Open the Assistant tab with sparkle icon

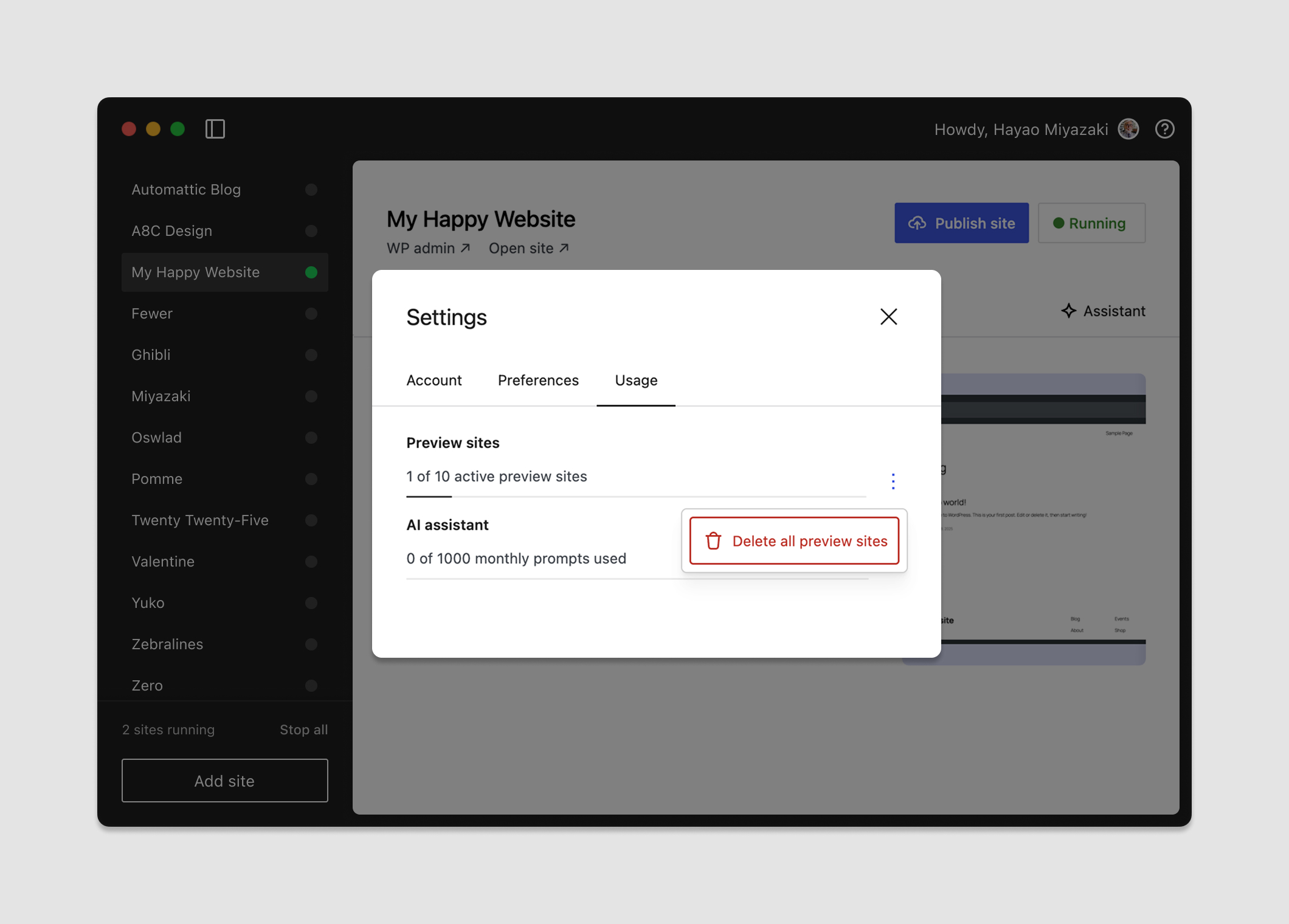click(x=1103, y=311)
